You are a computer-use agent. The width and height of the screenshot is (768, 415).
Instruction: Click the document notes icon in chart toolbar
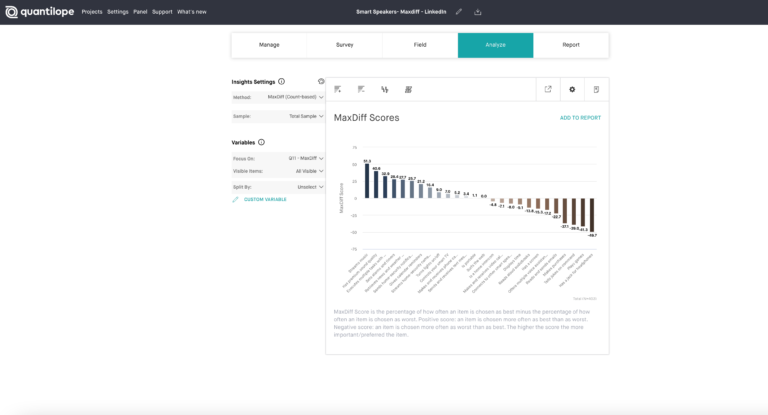(596, 90)
